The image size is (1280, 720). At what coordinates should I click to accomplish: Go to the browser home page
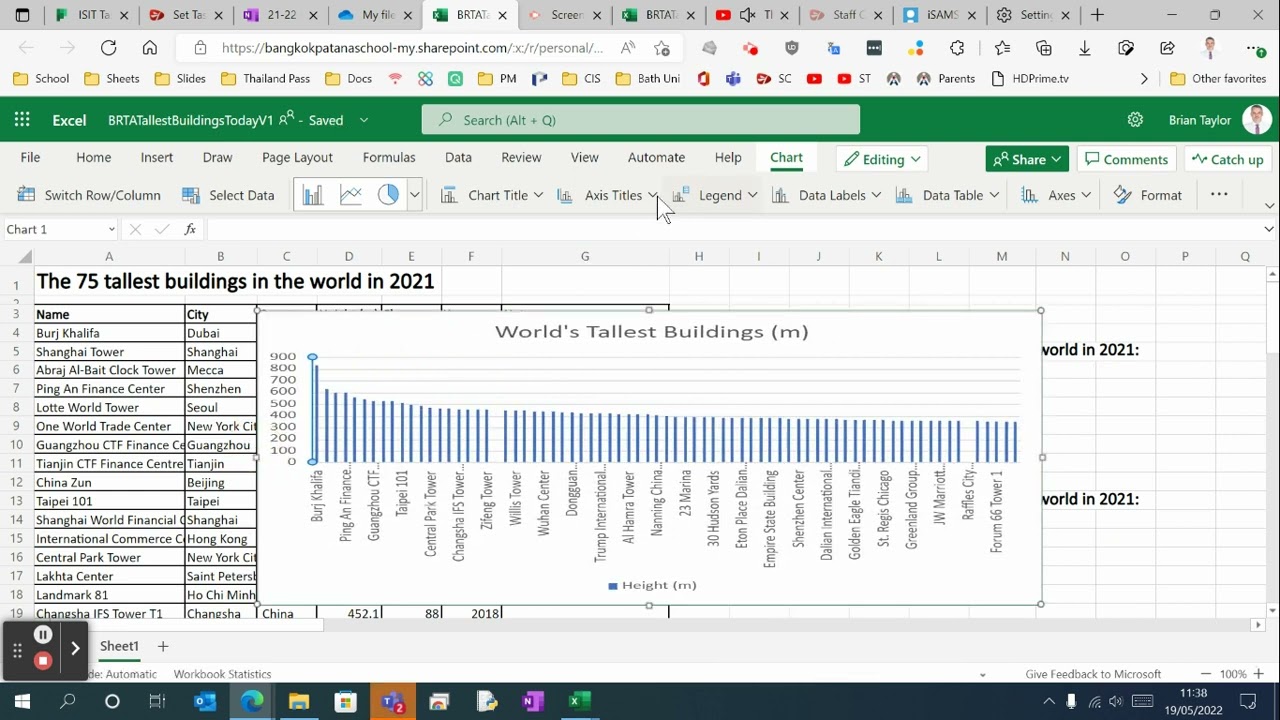pos(149,48)
